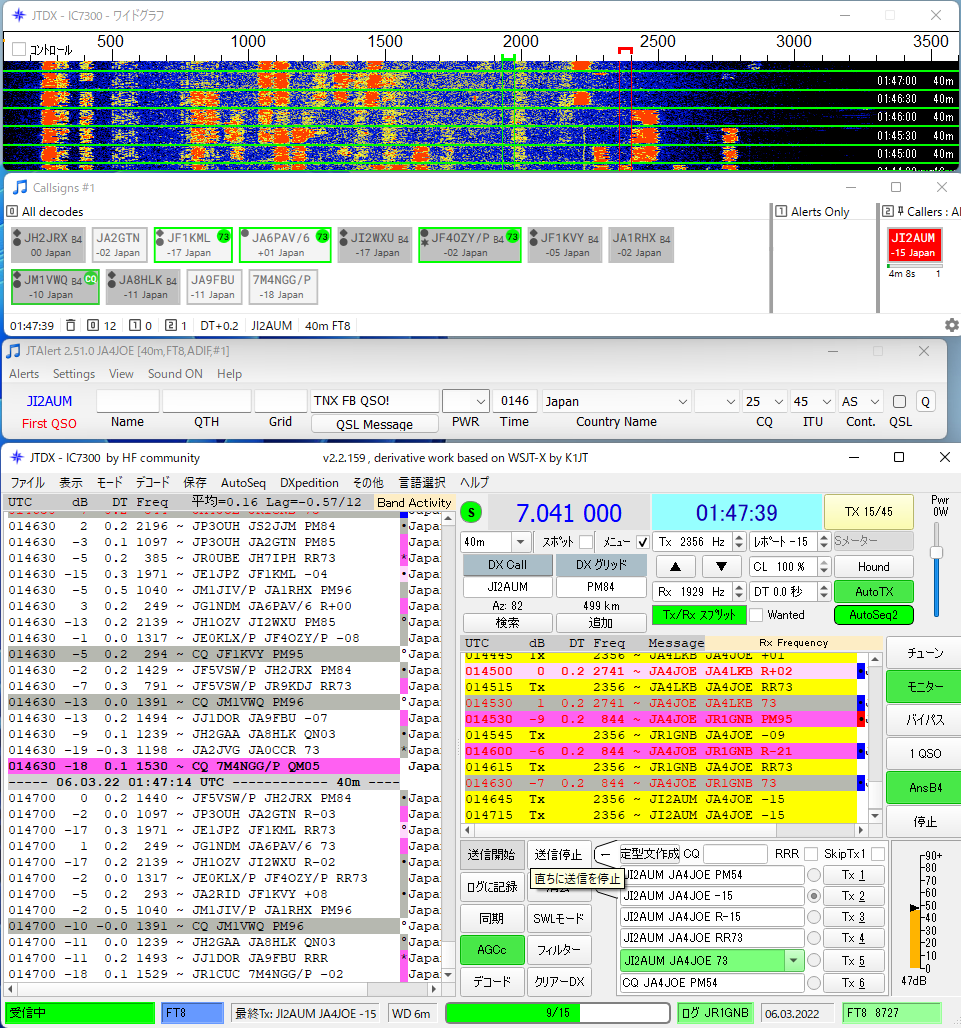The width and height of the screenshot is (961, 1028).
Task: Enable the Wanted checkbox
Action: point(757,615)
